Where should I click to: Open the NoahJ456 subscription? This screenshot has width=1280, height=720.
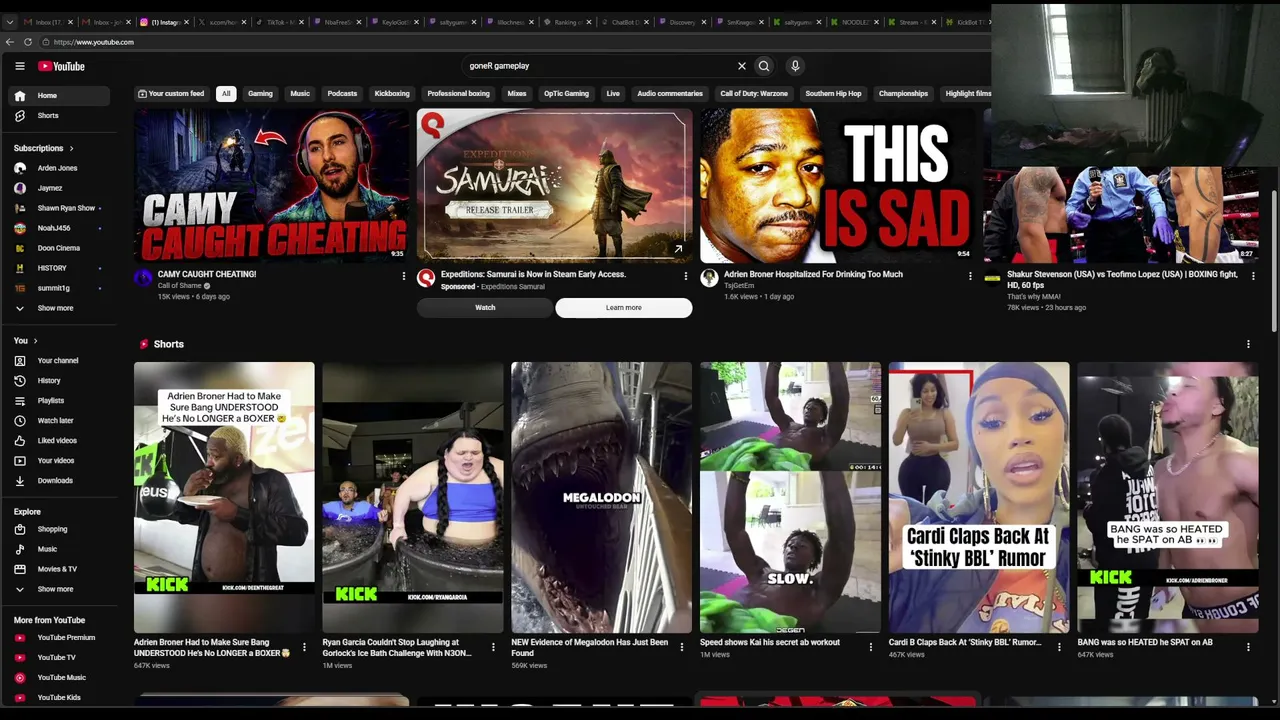pos(60,228)
